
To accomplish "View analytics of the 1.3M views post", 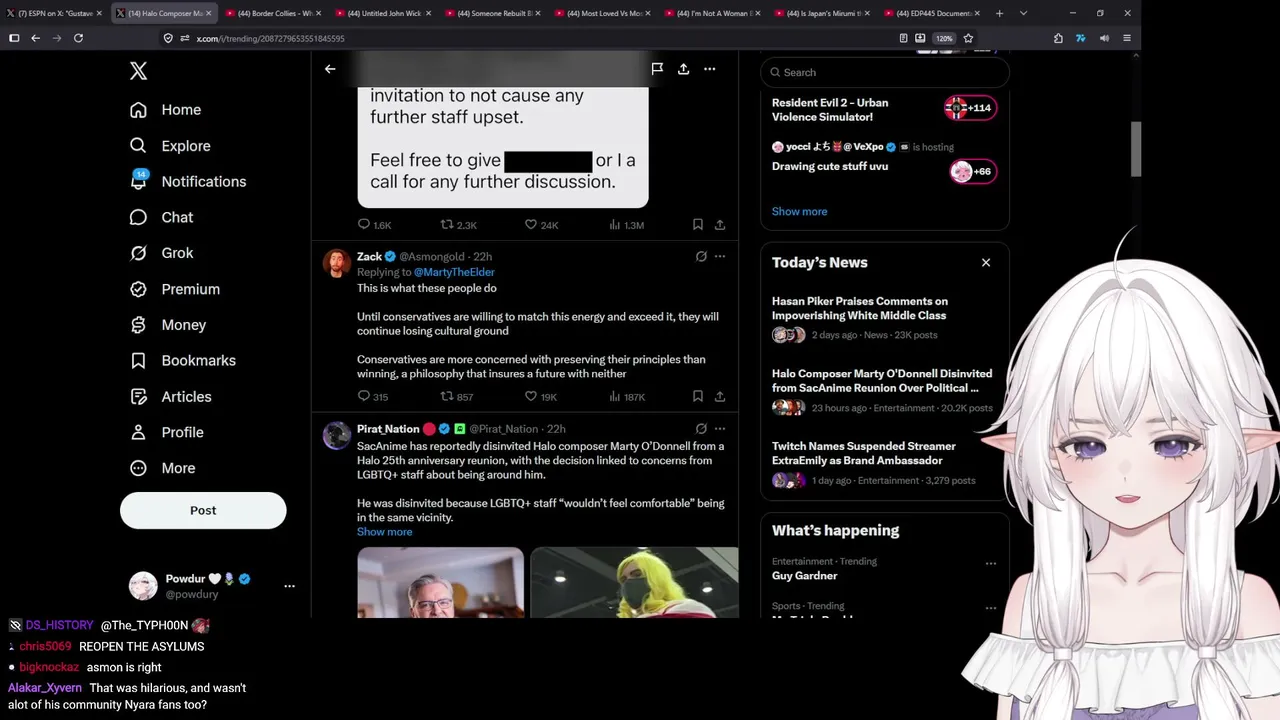I will 626,225.
